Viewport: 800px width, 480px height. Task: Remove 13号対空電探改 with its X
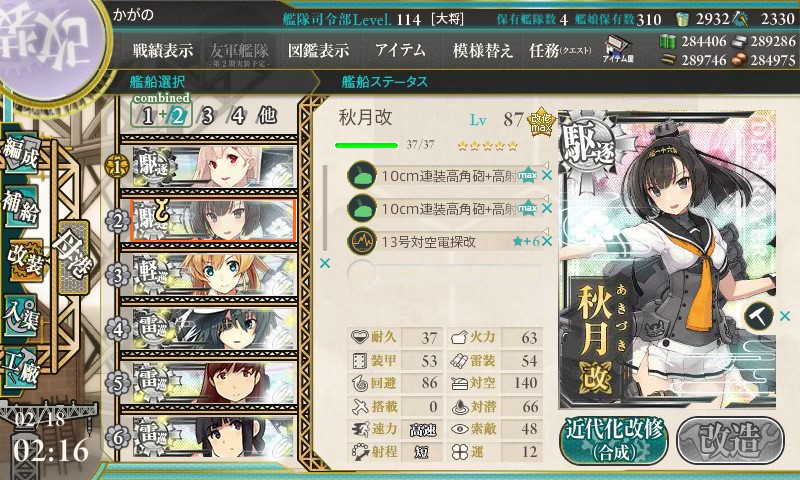547,241
